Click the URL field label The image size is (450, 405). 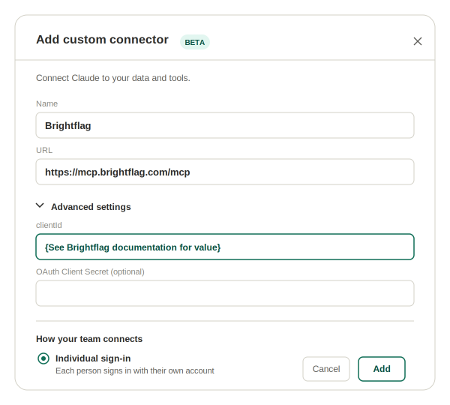44,150
